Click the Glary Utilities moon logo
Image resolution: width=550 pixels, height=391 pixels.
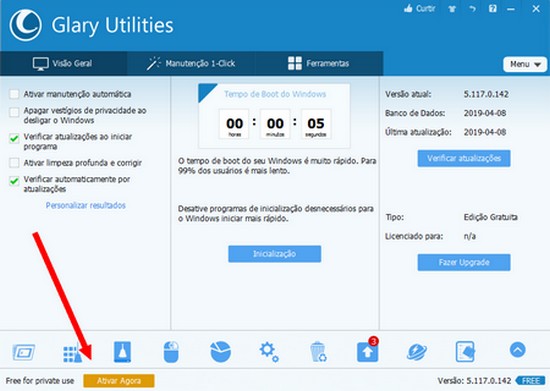click(25, 25)
